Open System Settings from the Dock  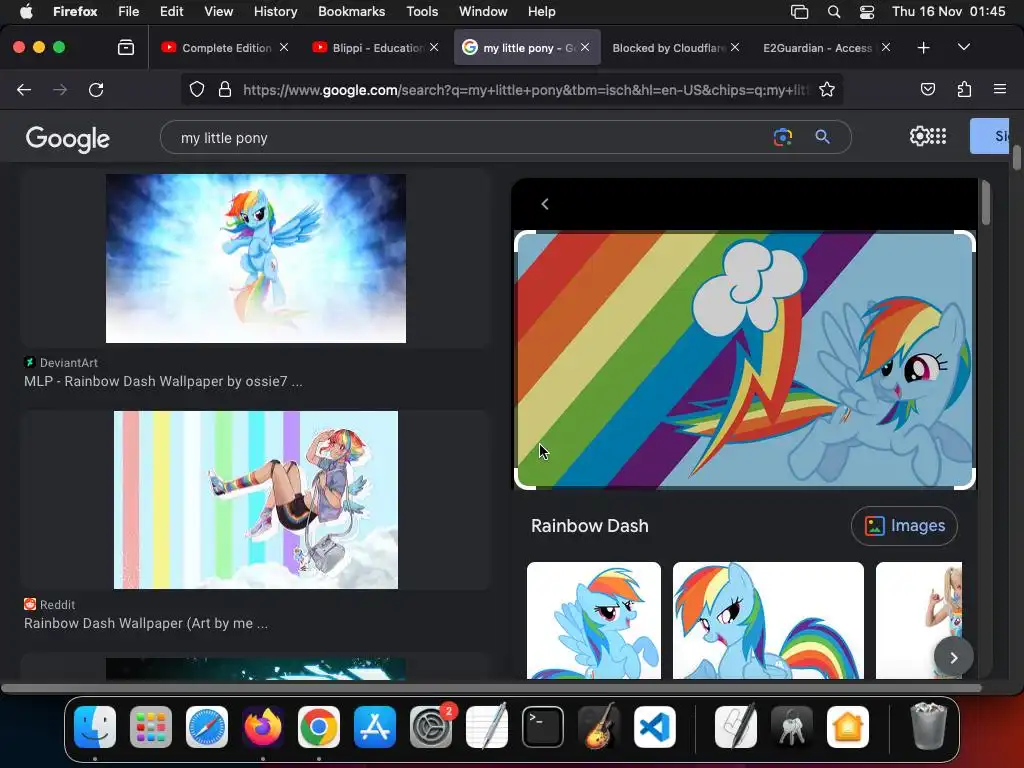click(x=431, y=727)
